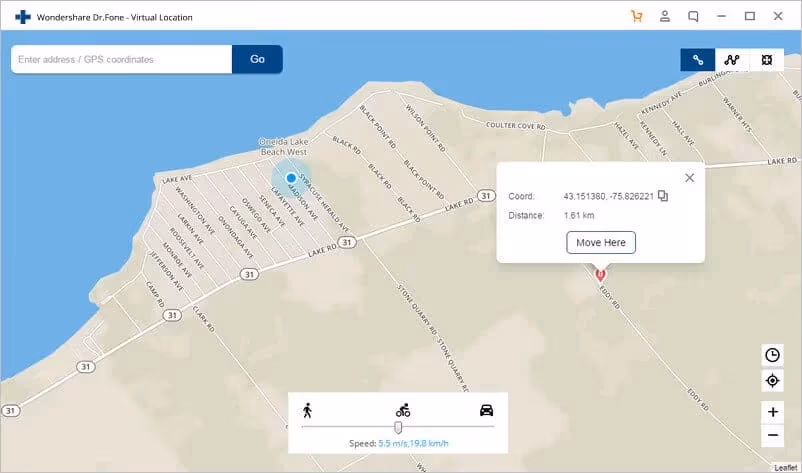This screenshot has width=802, height=473.
Task: Open the location history clock icon
Action: click(772, 355)
